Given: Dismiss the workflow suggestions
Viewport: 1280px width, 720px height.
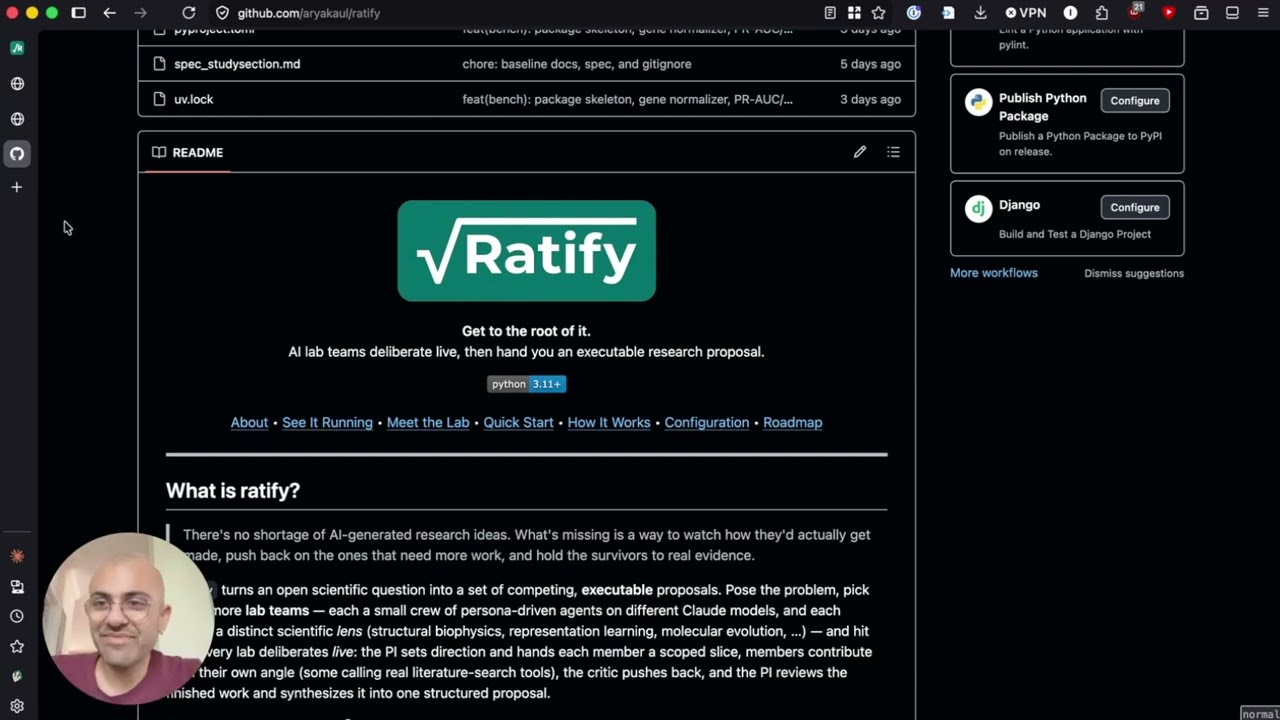Looking at the screenshot, I should coord(1134,273).
